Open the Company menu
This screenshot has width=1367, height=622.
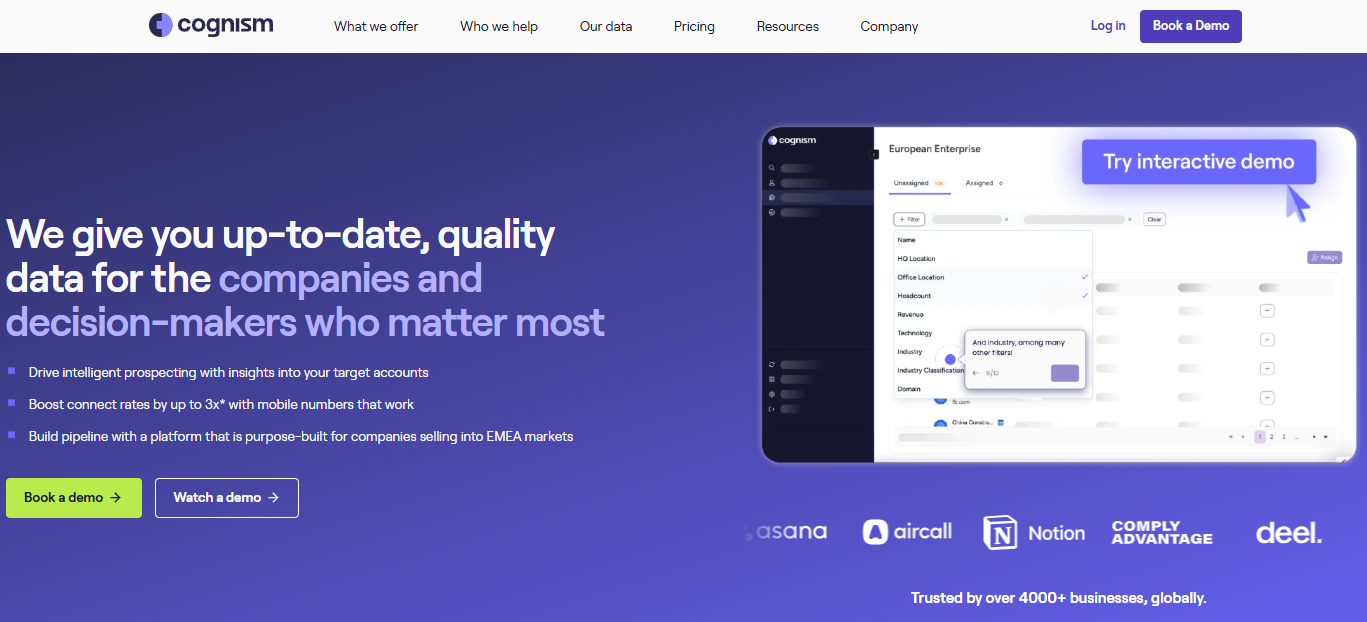point(889,27)
